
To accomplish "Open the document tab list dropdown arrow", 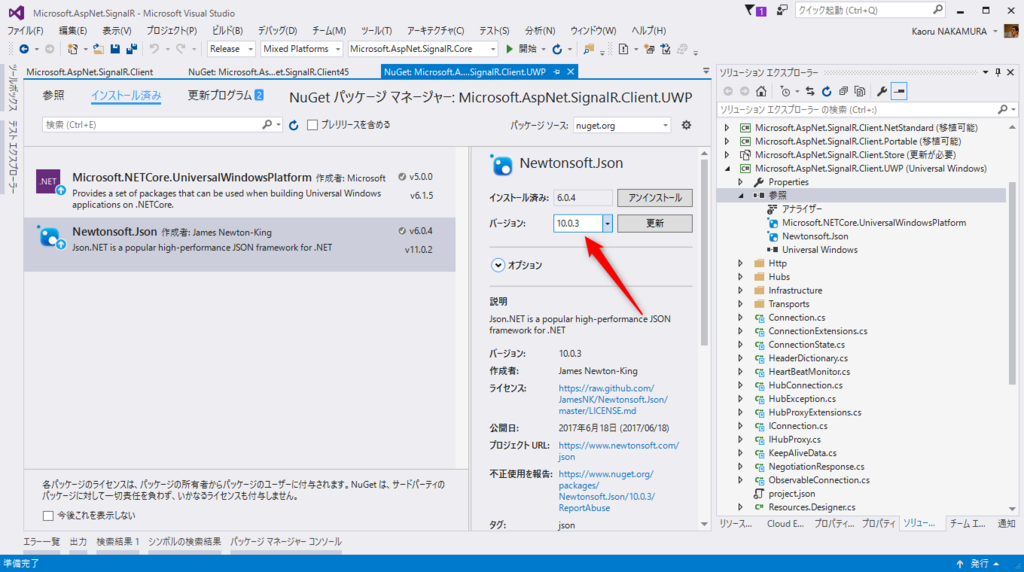I will (x=705, y=71).
